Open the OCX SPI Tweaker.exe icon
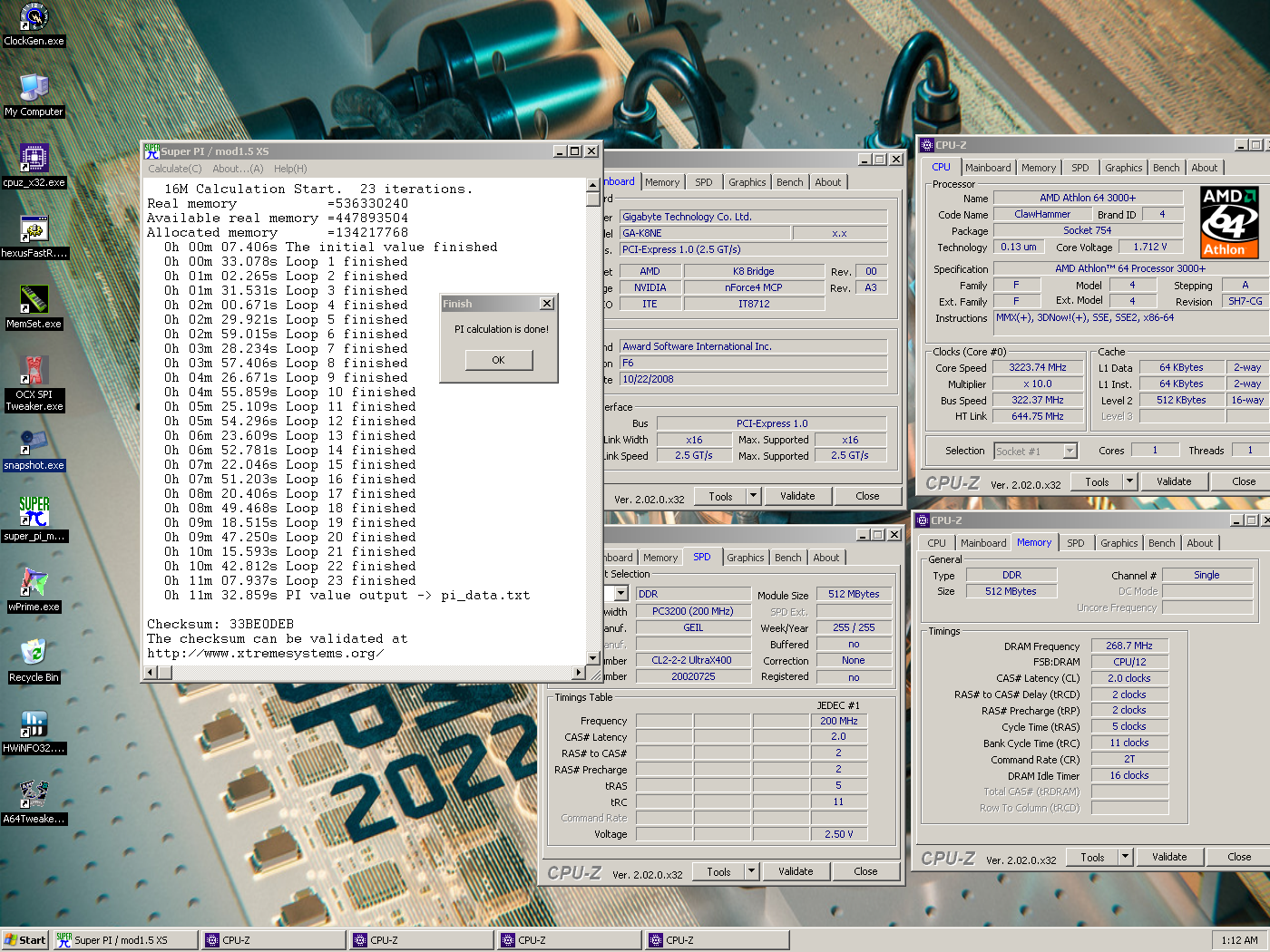1270x952 pixels. tap(34, 383)
